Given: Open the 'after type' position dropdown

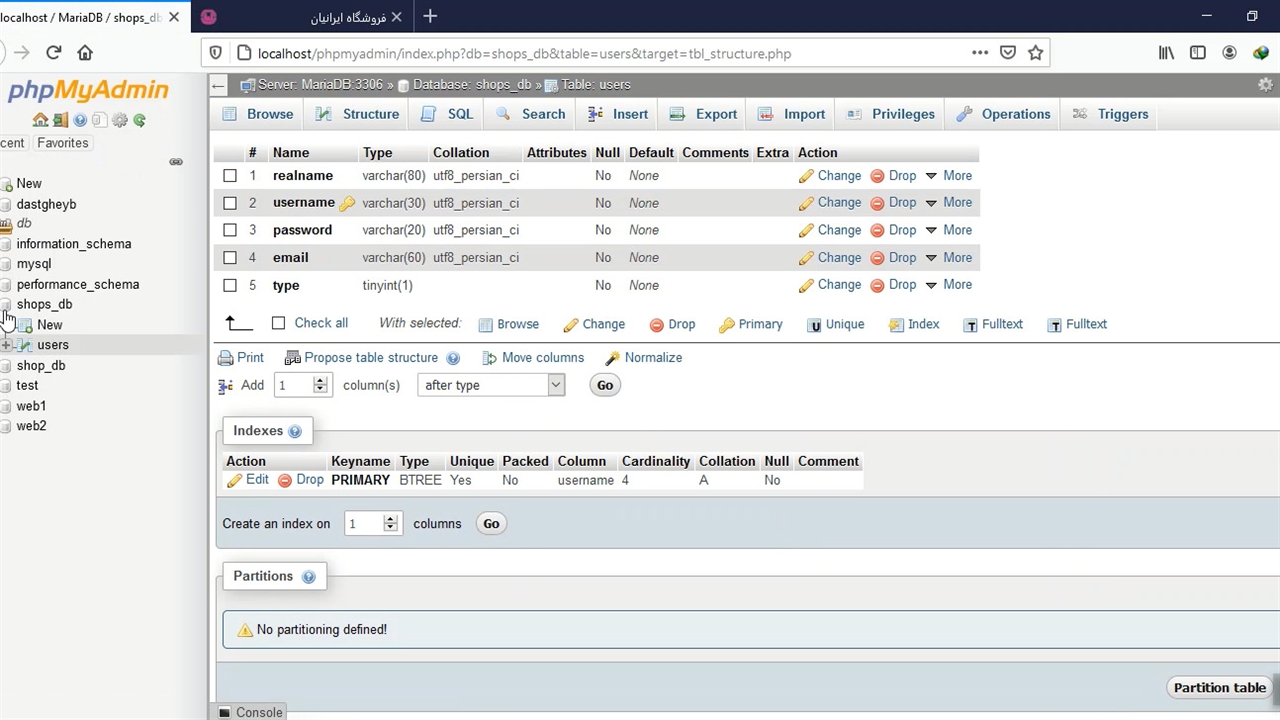Looking at the screenshot, I should tap(490, 385).
